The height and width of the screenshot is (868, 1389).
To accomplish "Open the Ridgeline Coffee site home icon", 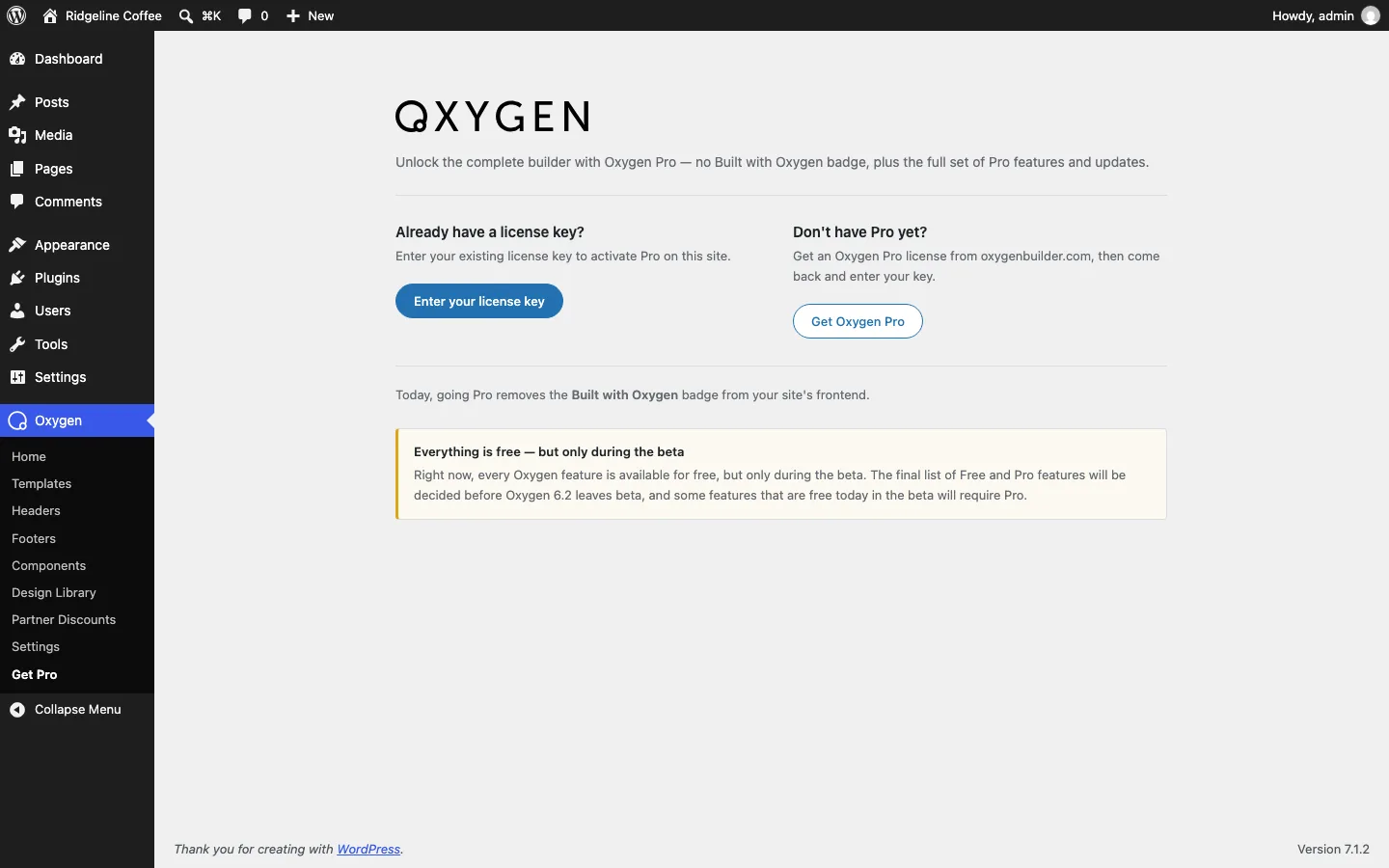I will tap(50, 15).
